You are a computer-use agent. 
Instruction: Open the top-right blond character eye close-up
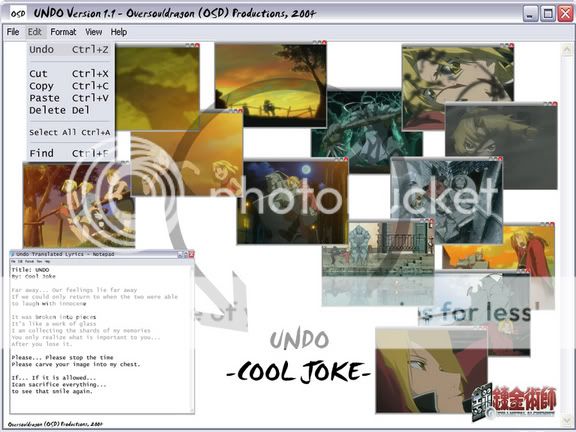[x=458, y=87]
